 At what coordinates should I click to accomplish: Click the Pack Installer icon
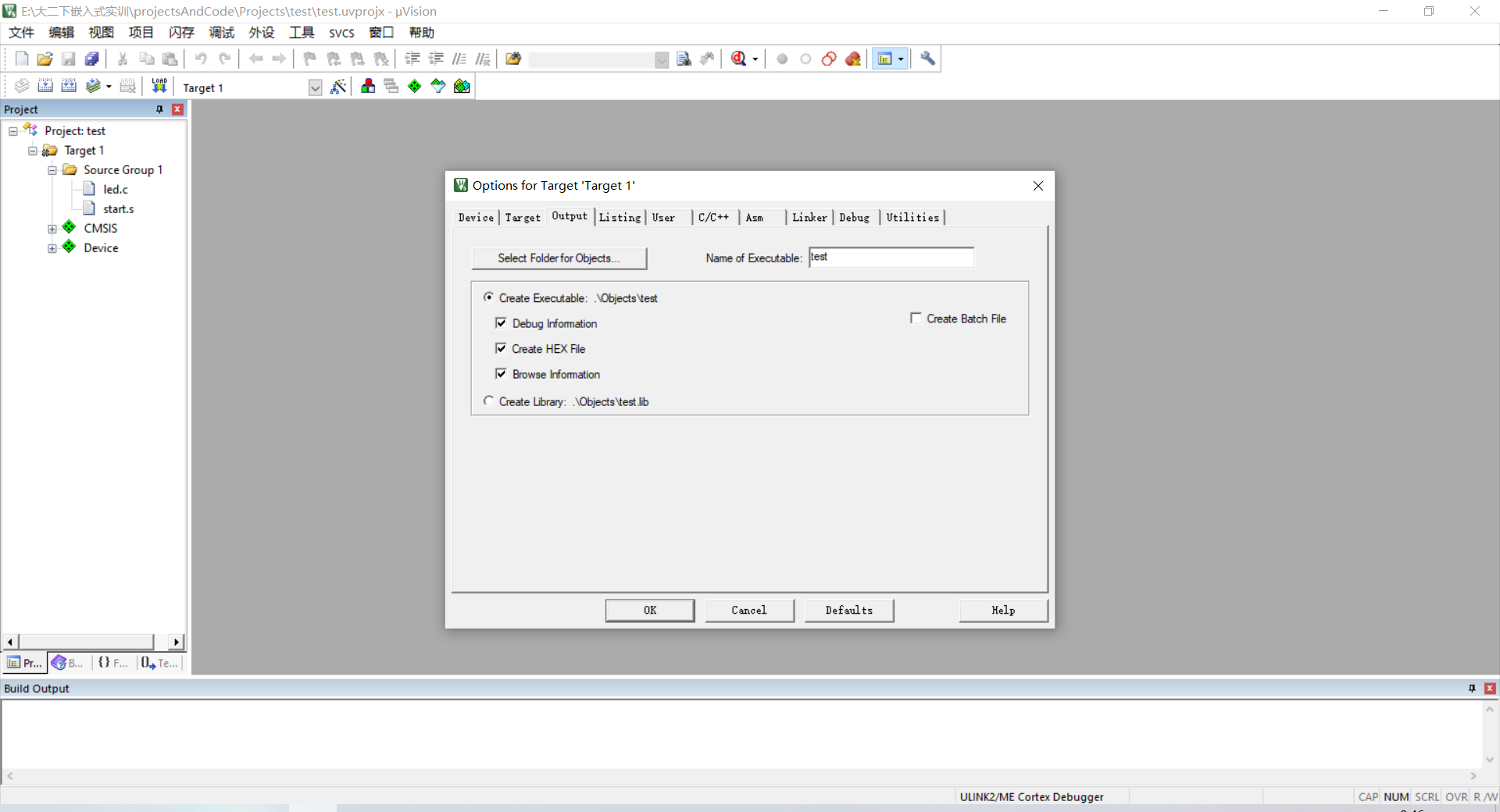pyautogui.click(x=462, y=86)
